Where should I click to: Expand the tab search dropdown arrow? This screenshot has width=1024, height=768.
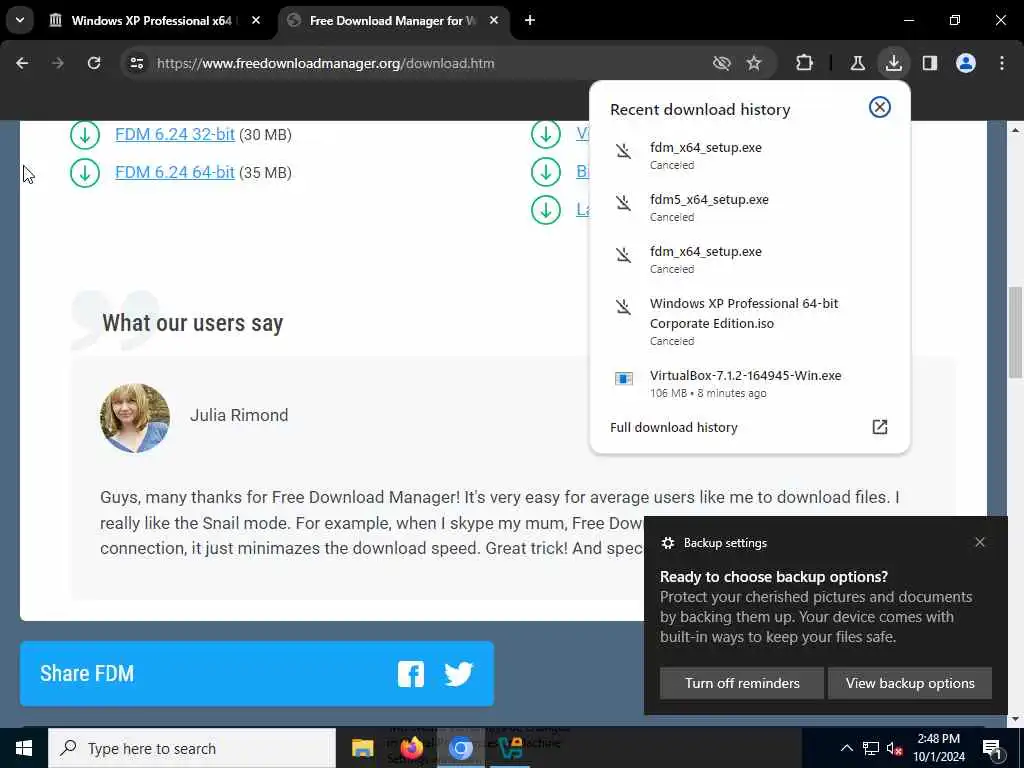pyautogui.click(x=20, y=20)
